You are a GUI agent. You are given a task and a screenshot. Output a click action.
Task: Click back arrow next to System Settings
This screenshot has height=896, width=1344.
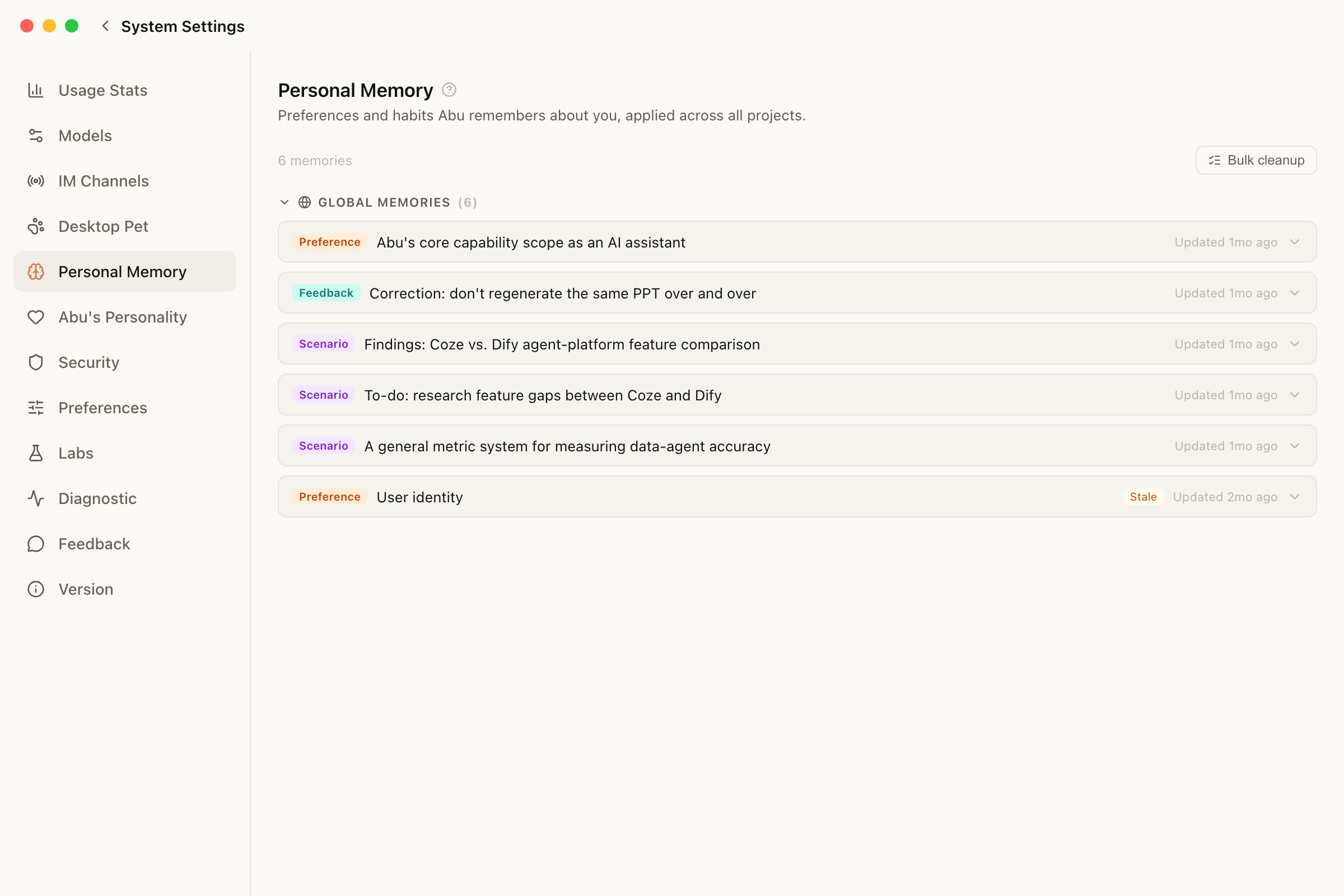click(x=105, y=26)
